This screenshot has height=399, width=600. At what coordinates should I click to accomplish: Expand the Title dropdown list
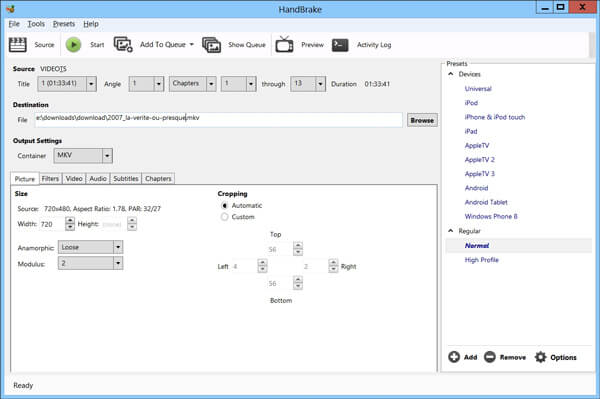91,84
